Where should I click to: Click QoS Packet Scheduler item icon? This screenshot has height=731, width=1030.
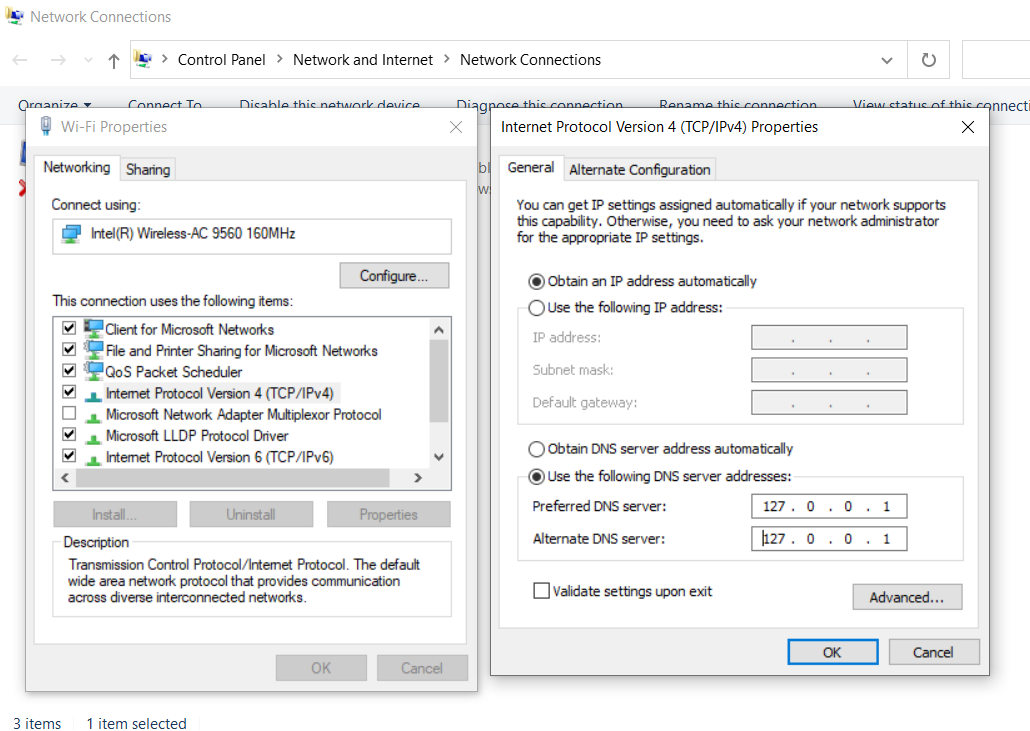[x=93, y=370]
